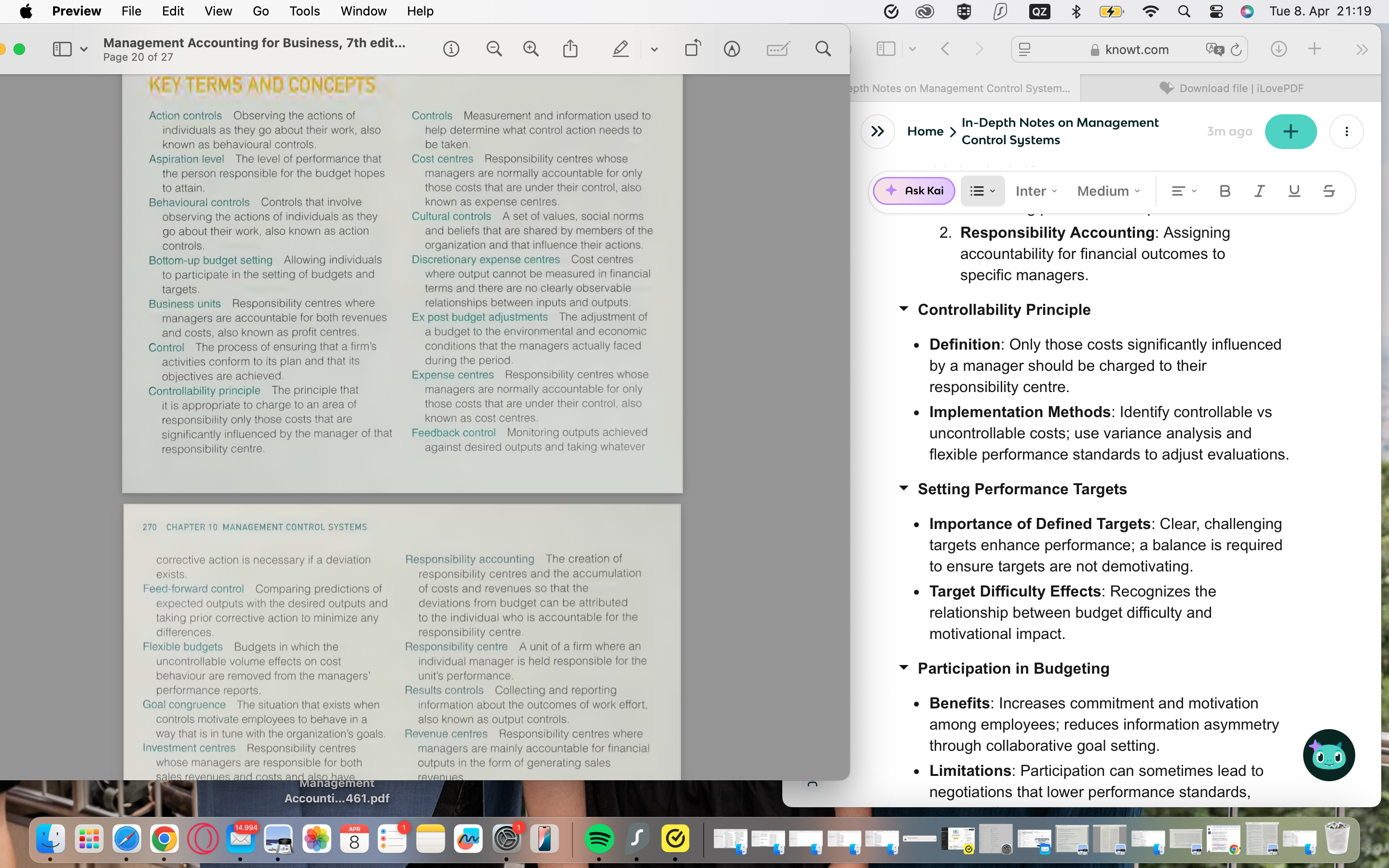This screenshot has width=1389, height=868.
Task: Open highlight color options arrow
Action: click(x=654, y=50)
